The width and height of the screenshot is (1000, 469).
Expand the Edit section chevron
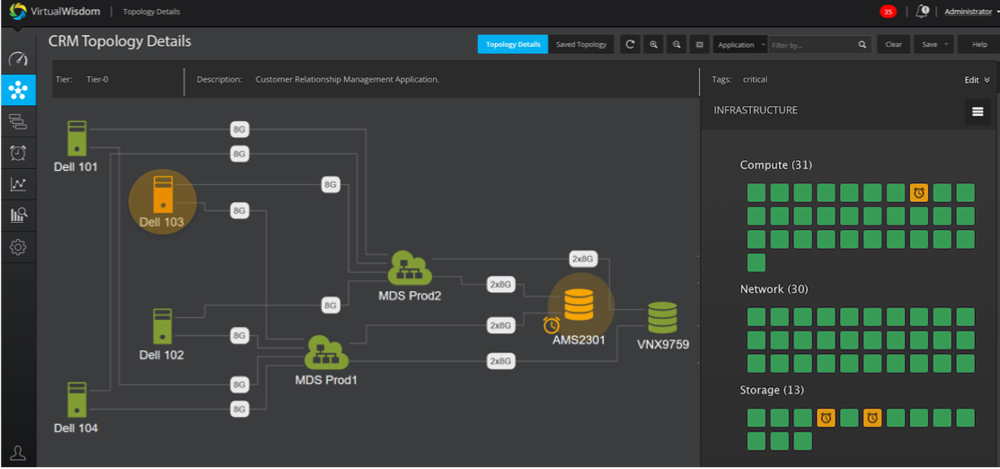[x=987, y=80]
